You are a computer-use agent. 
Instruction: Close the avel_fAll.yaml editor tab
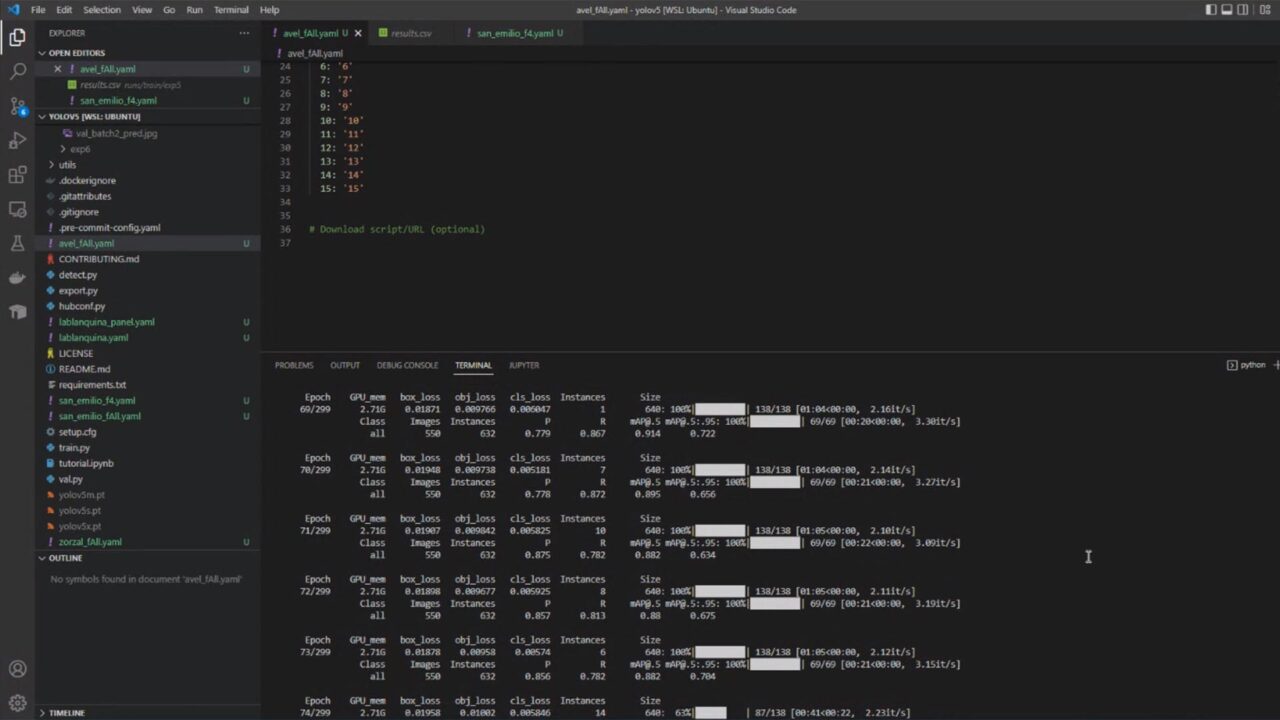358,33
